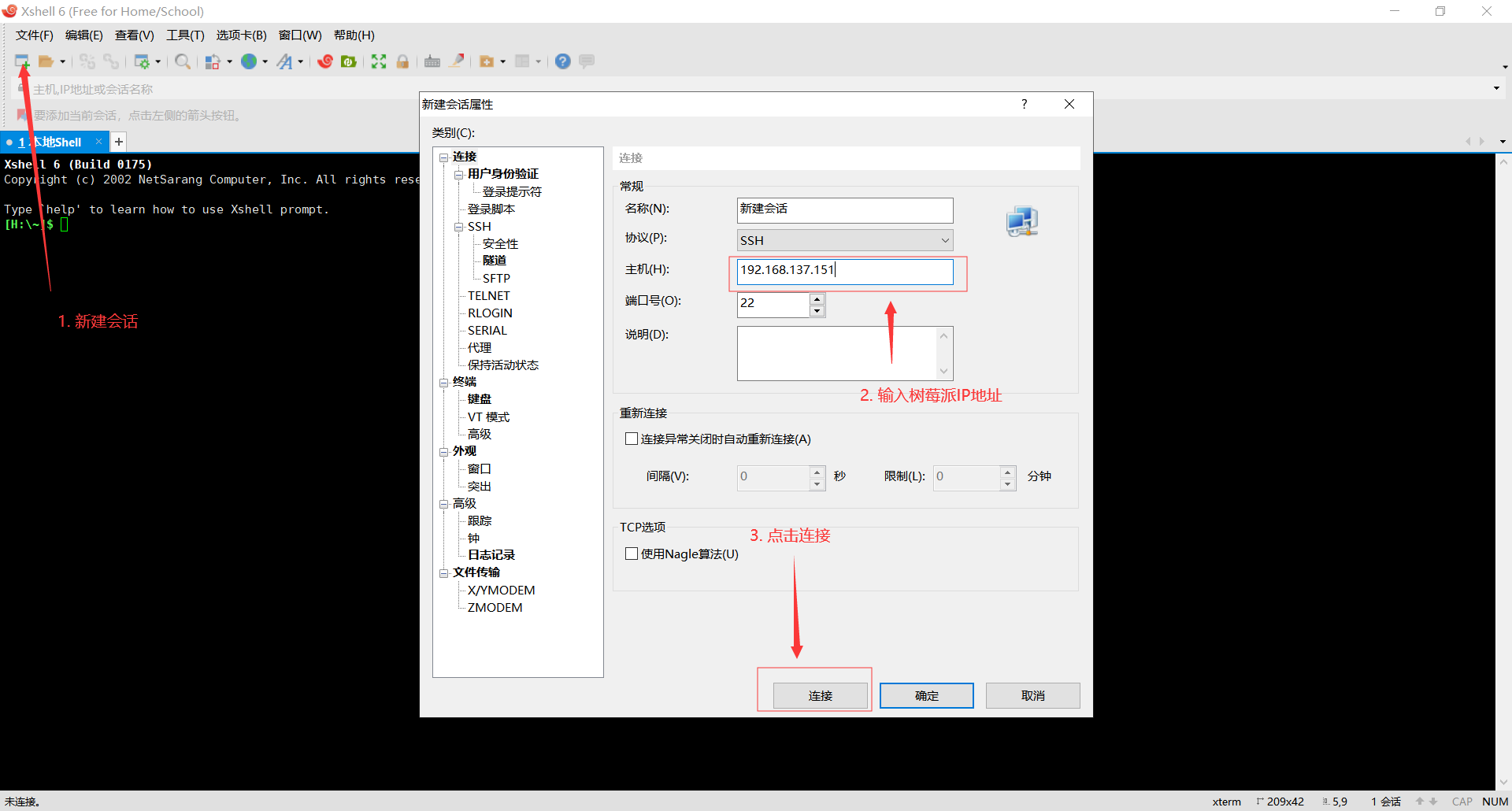This screenshot has width=1512, height=811.
Task: Select ZMODEM tree item
Action: (x=495, y=607)
